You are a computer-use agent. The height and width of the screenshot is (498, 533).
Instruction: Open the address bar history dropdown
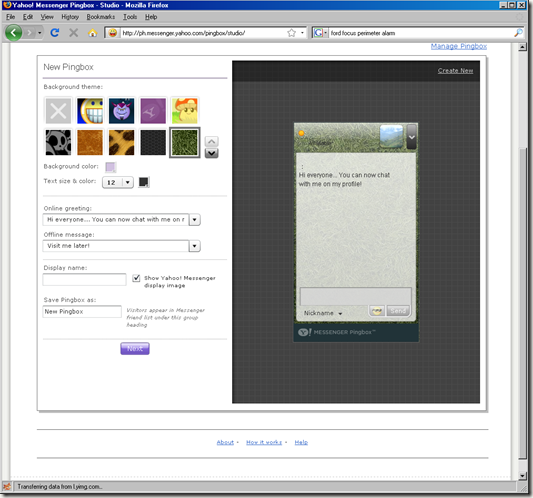tap(302, 33)
